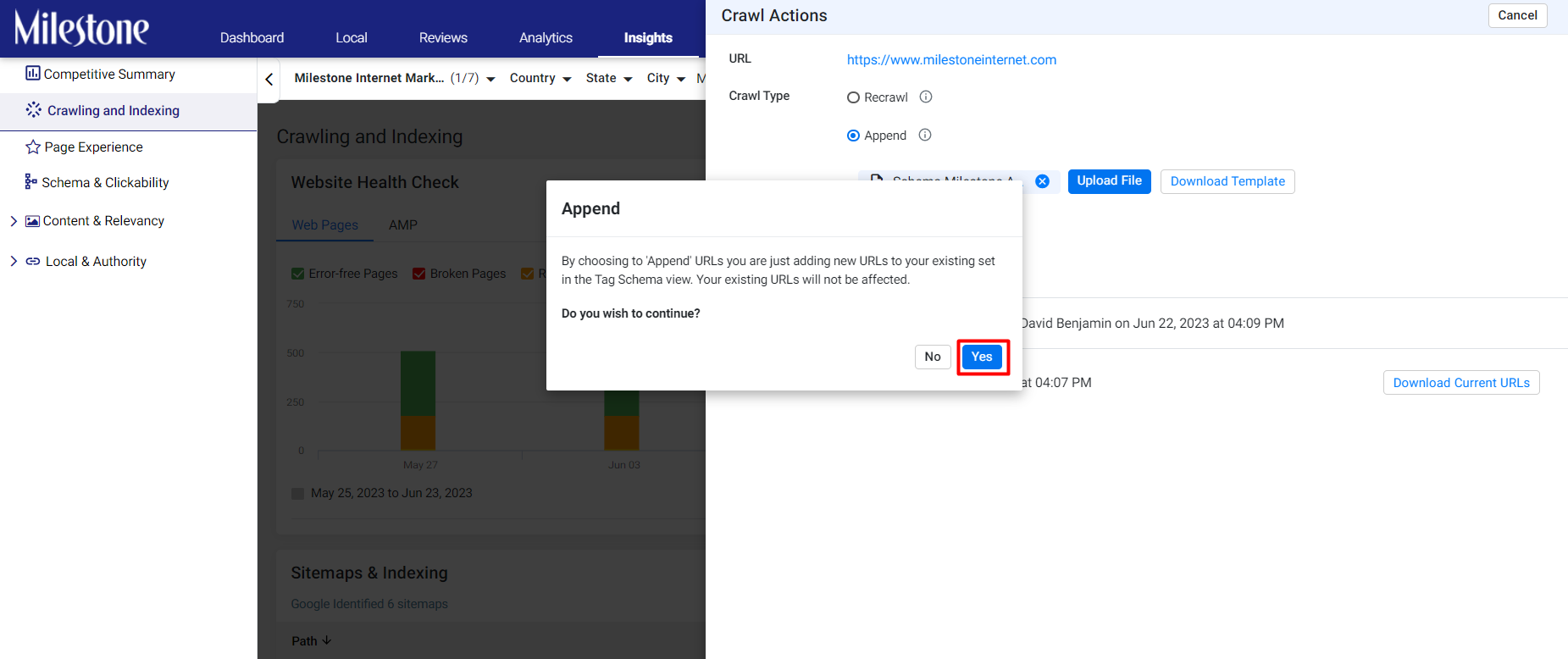1568x659 pixels.
Task: Select the Append radio button
Action: click(x=853, y=136)
